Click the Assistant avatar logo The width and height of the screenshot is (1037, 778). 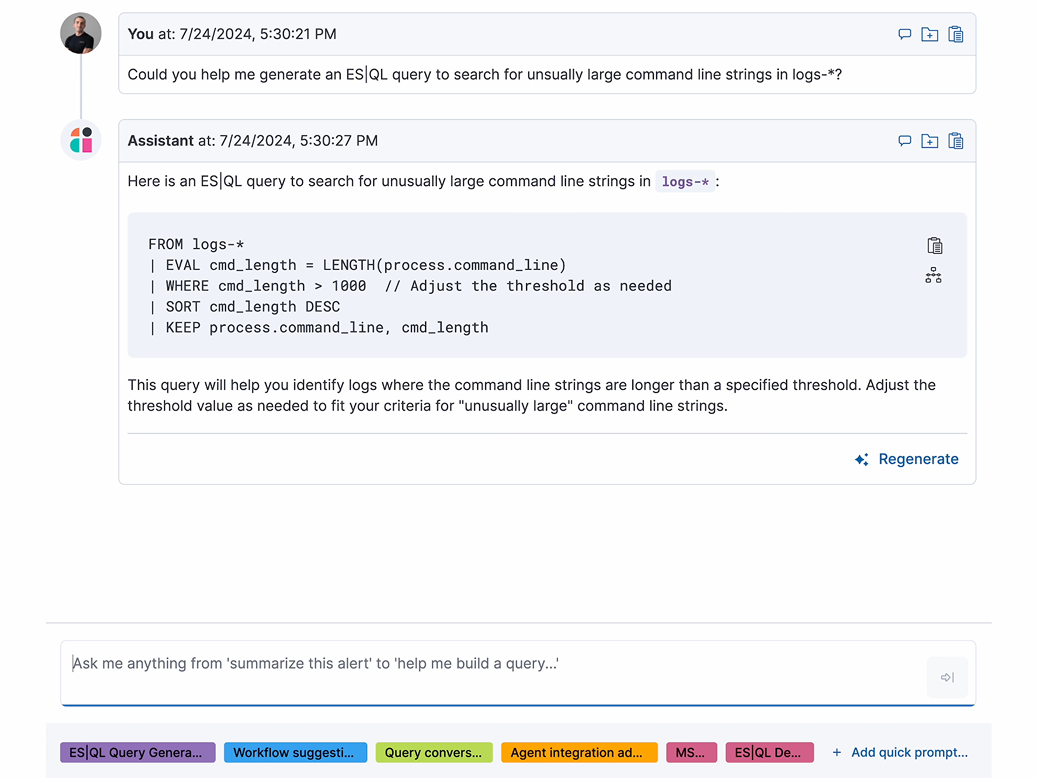pyautogui.click(x=81, y=140)
